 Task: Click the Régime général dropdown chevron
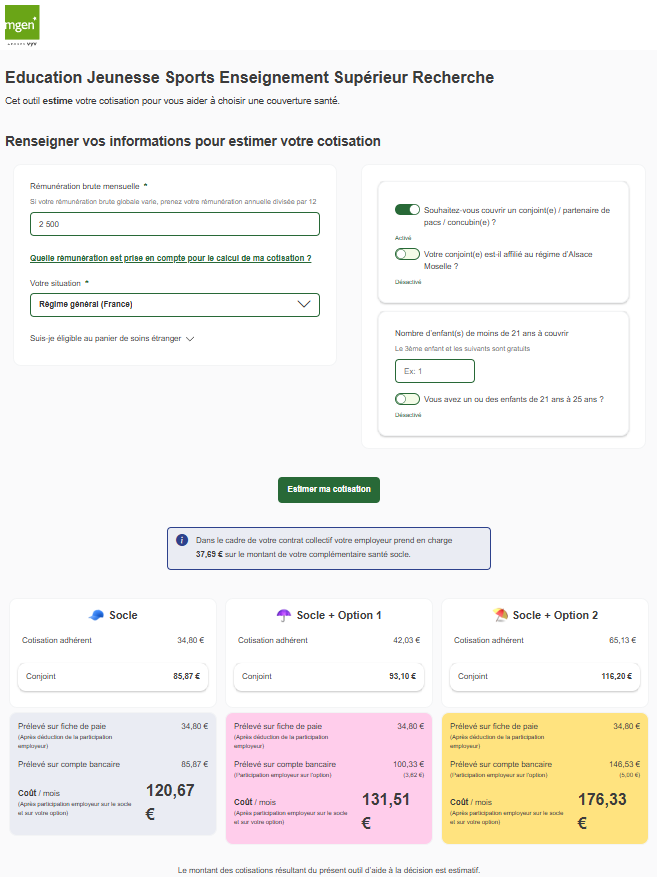pyautogui.click(x=305, y=304)
